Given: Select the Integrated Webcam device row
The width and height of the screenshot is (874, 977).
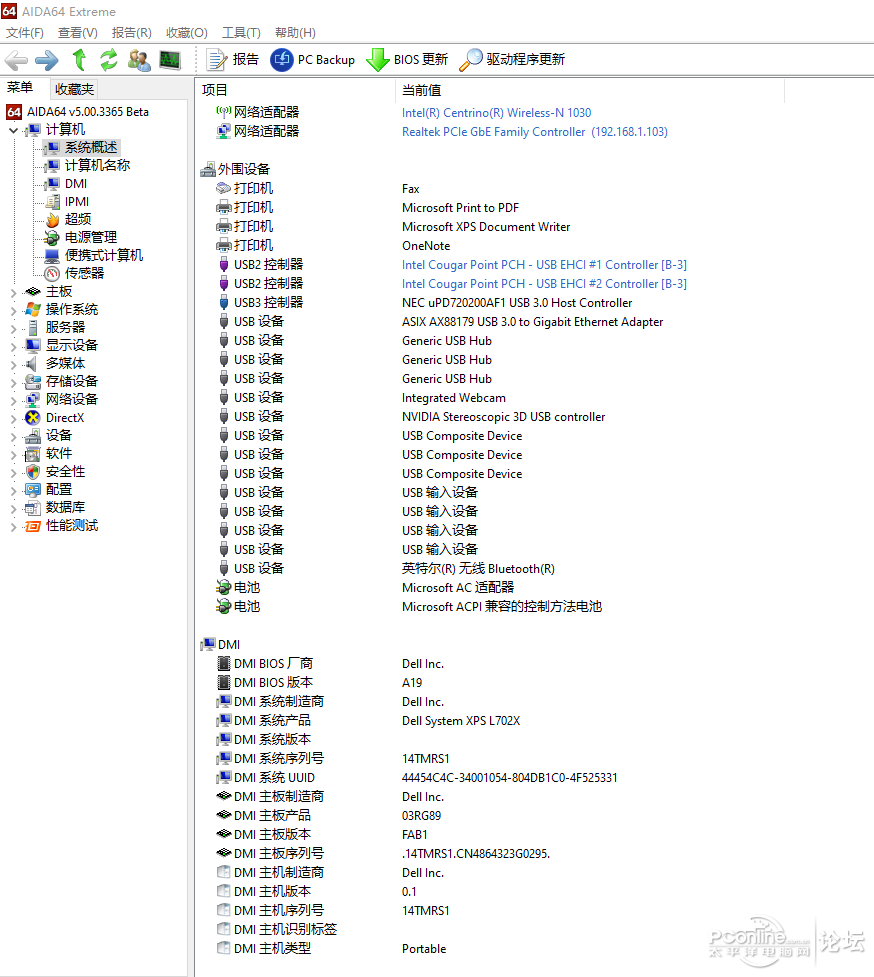Looking at the screenshot, I should coord(454,398).
